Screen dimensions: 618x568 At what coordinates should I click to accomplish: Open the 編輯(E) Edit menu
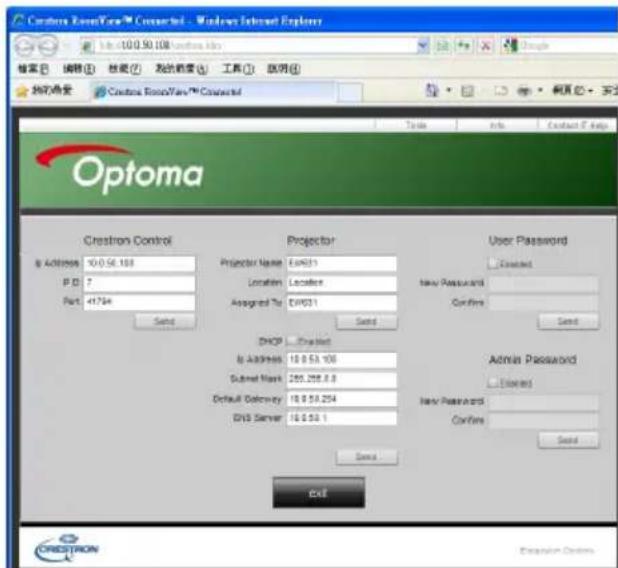[x=79, y=69]
